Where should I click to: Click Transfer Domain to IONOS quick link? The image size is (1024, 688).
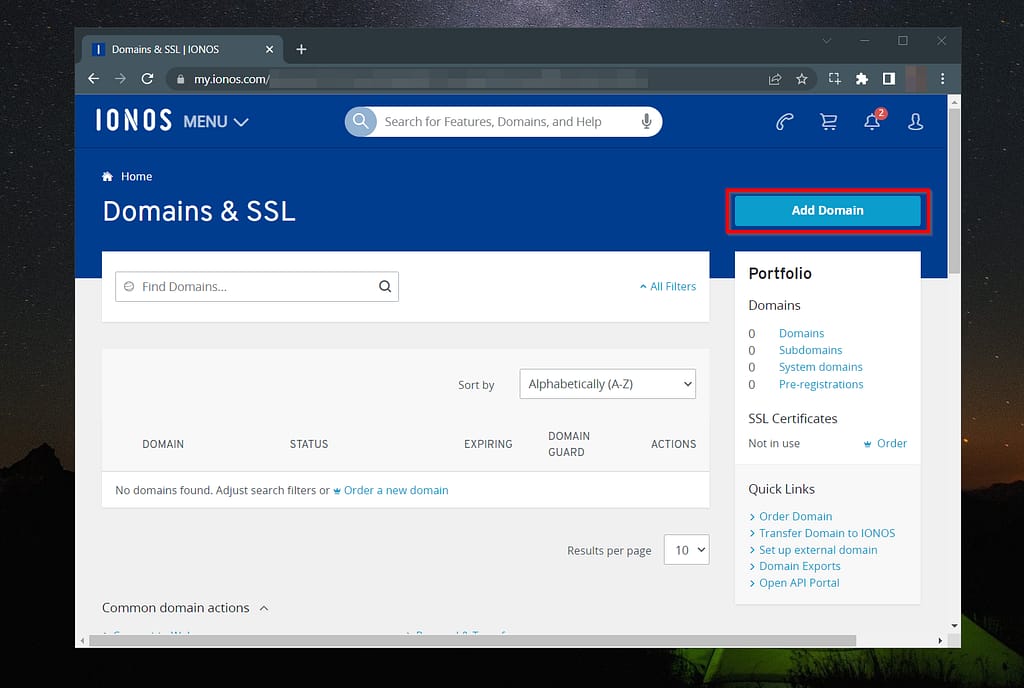click(827, 533)
